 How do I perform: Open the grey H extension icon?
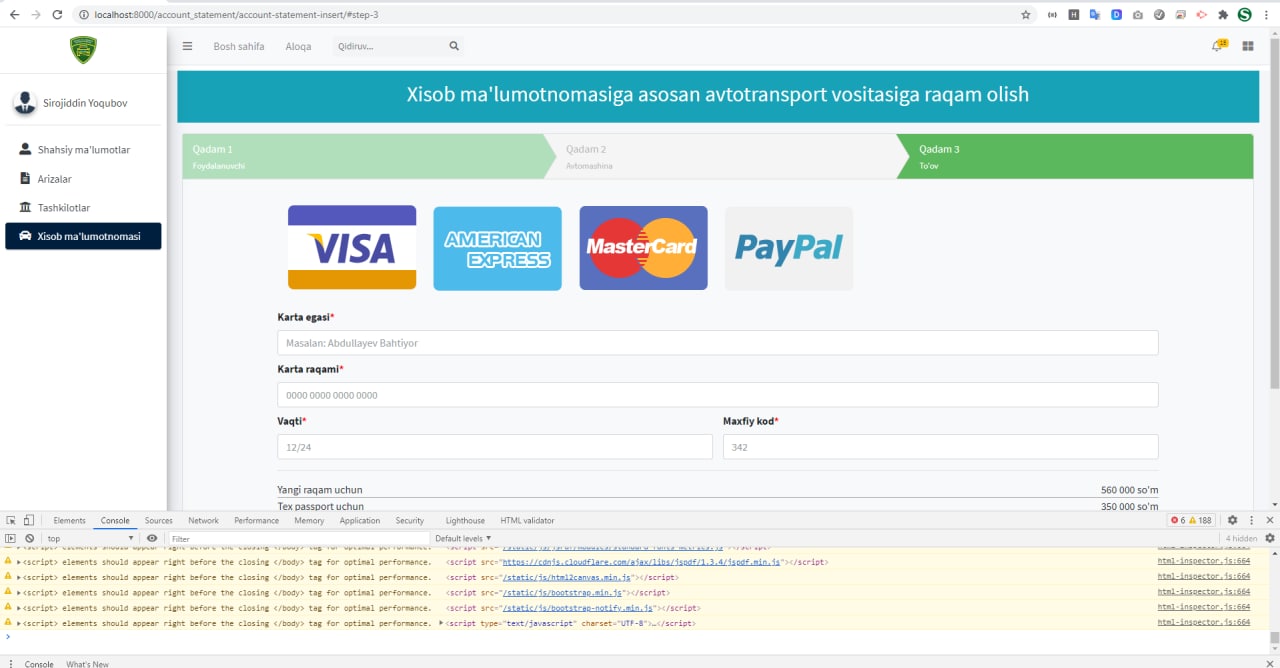tap(1074, 15)
